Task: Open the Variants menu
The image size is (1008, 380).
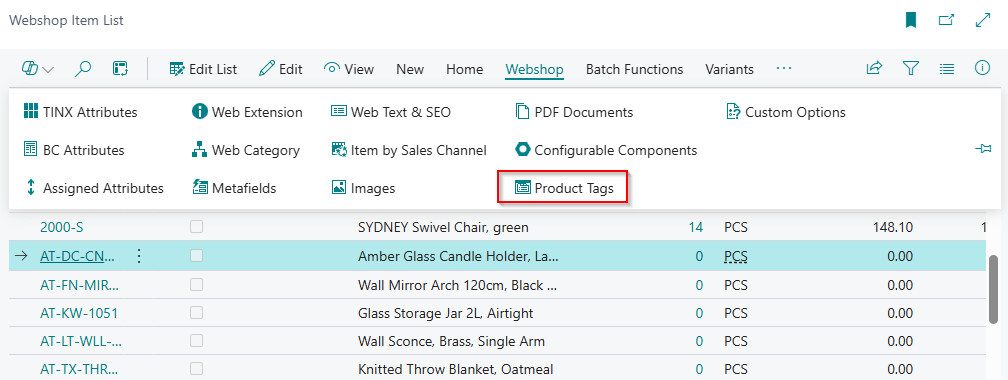Action: click(730, 69)
